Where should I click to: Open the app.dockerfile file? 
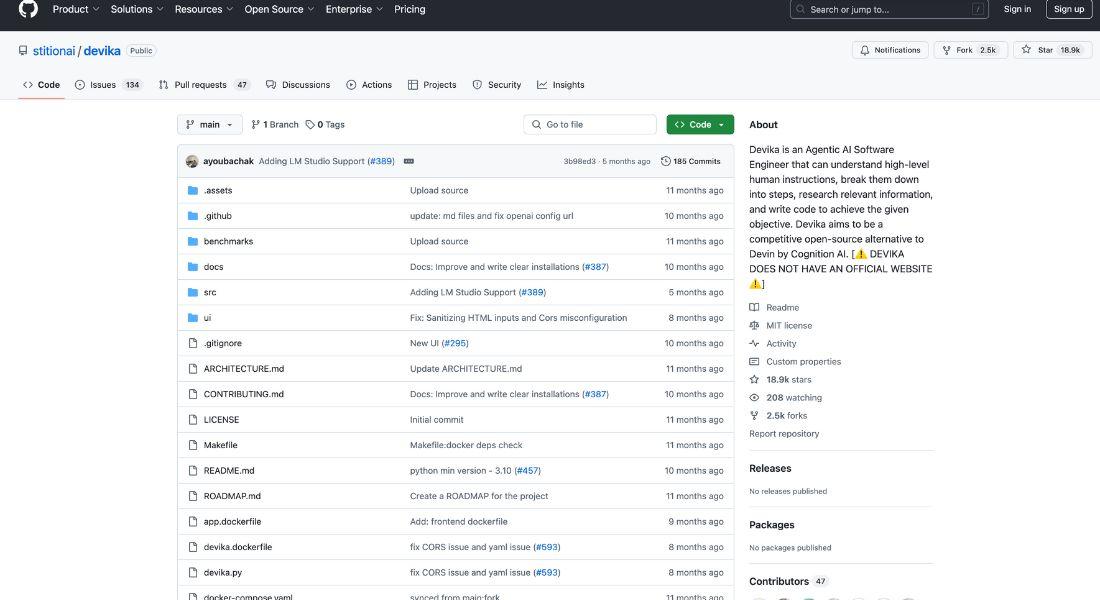tap(232, 521)
